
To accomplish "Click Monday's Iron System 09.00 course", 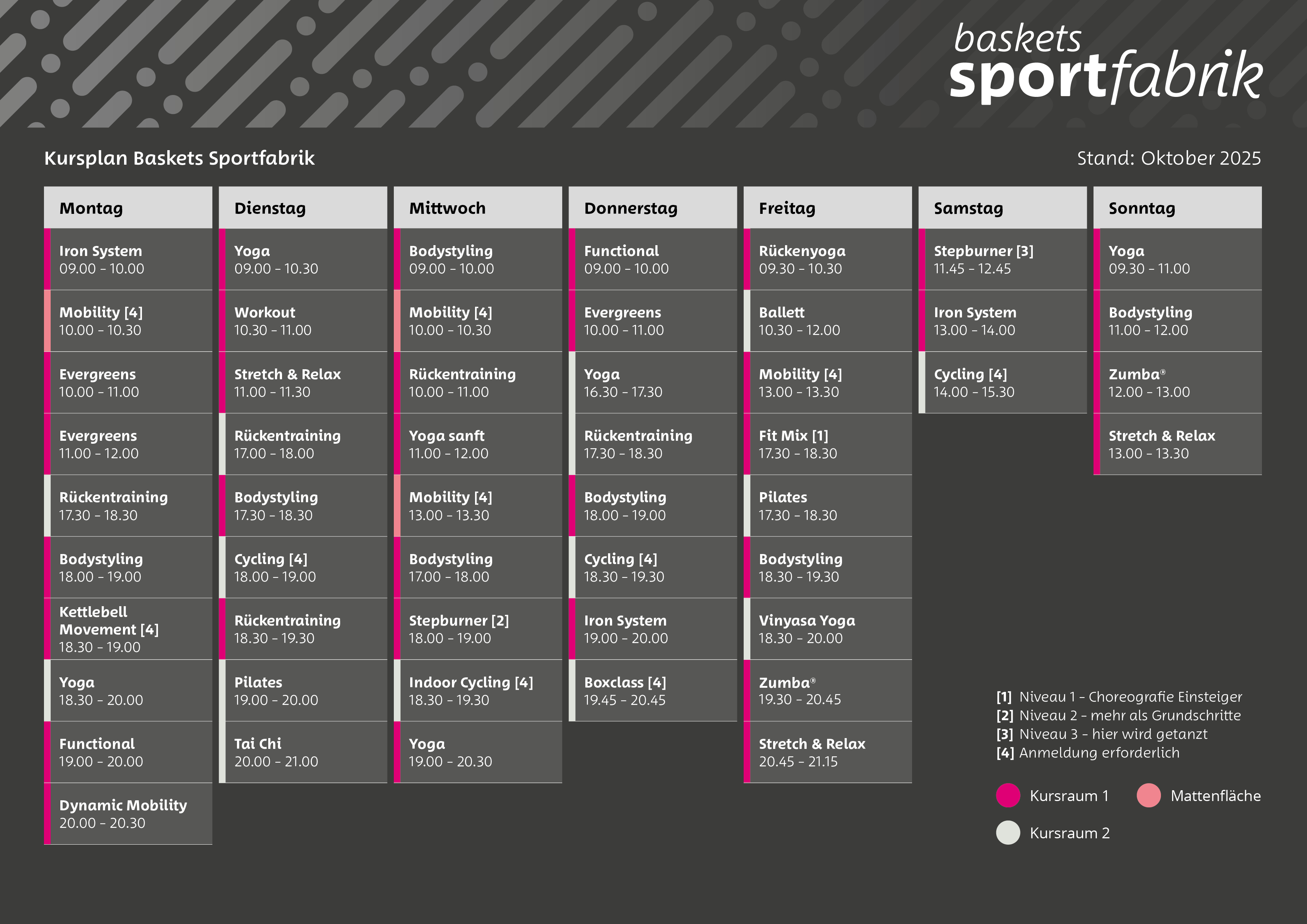I will (128, 260).
